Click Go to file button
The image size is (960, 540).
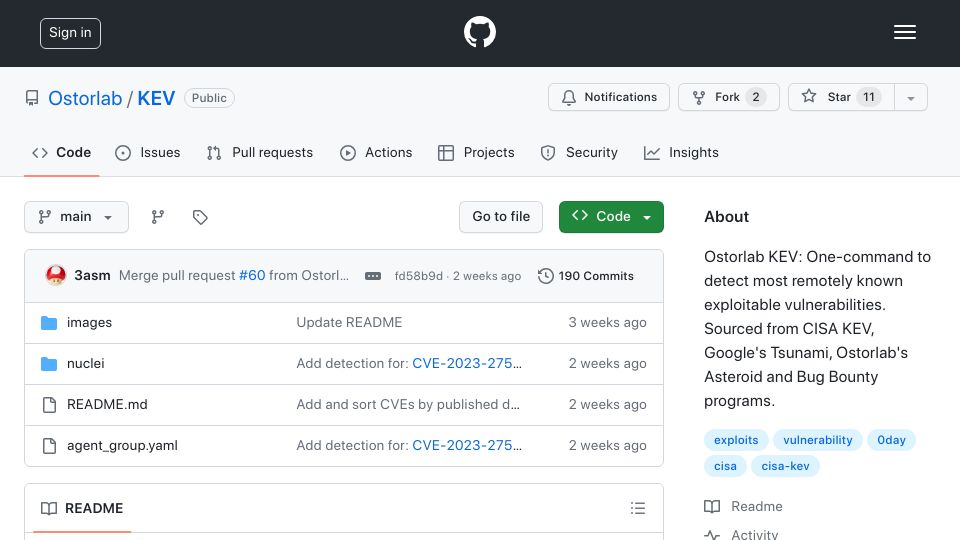(x=501, y=217)
